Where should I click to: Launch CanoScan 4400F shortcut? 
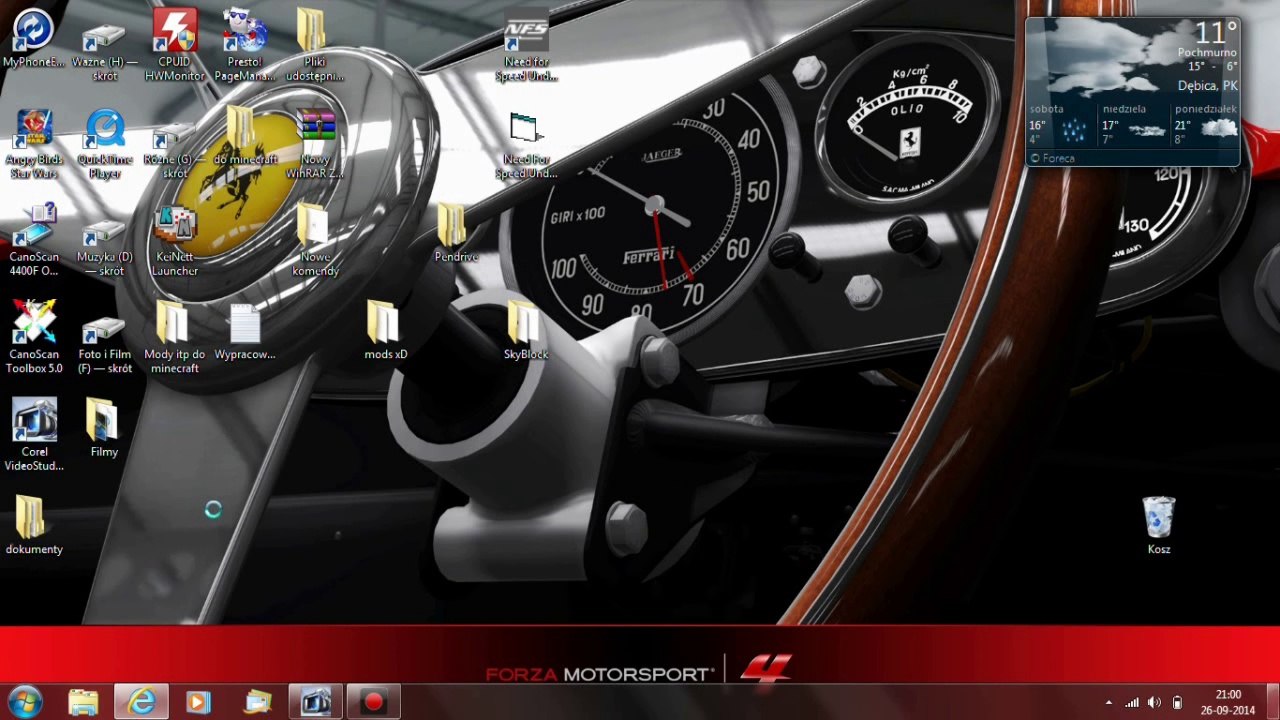pos(34,241)
